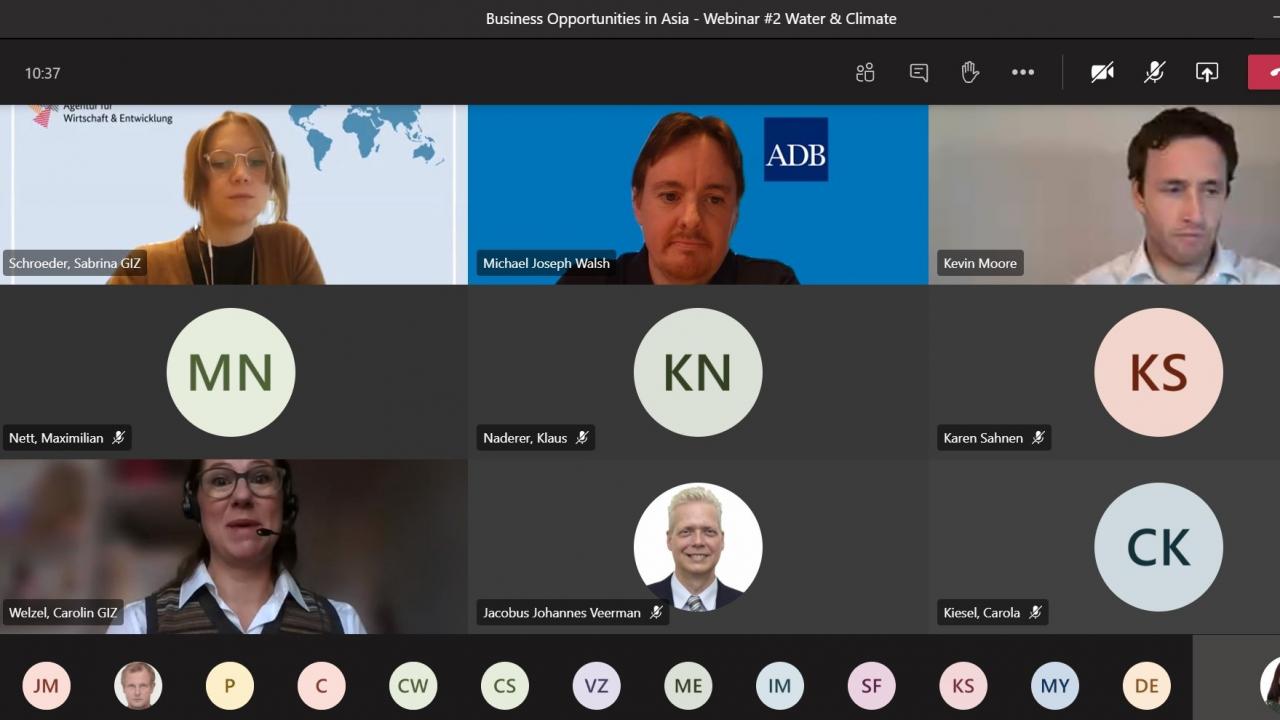Click the Michael Joseph Walsh name label
The height and width of the screenshot is (720, 1280).
[546, 264]
